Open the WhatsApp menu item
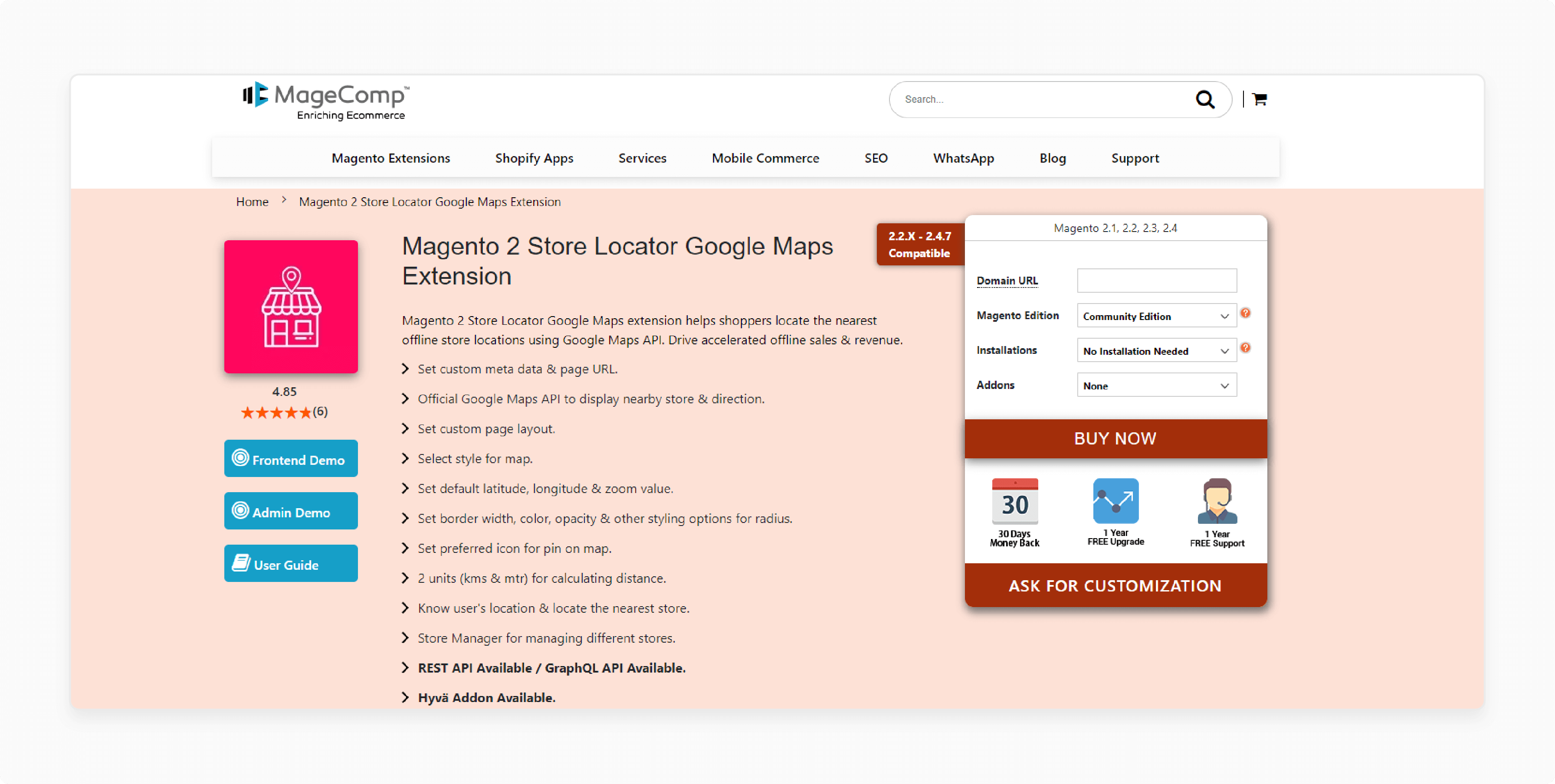The image size is (1555, 784). click(x=964, y=158)
